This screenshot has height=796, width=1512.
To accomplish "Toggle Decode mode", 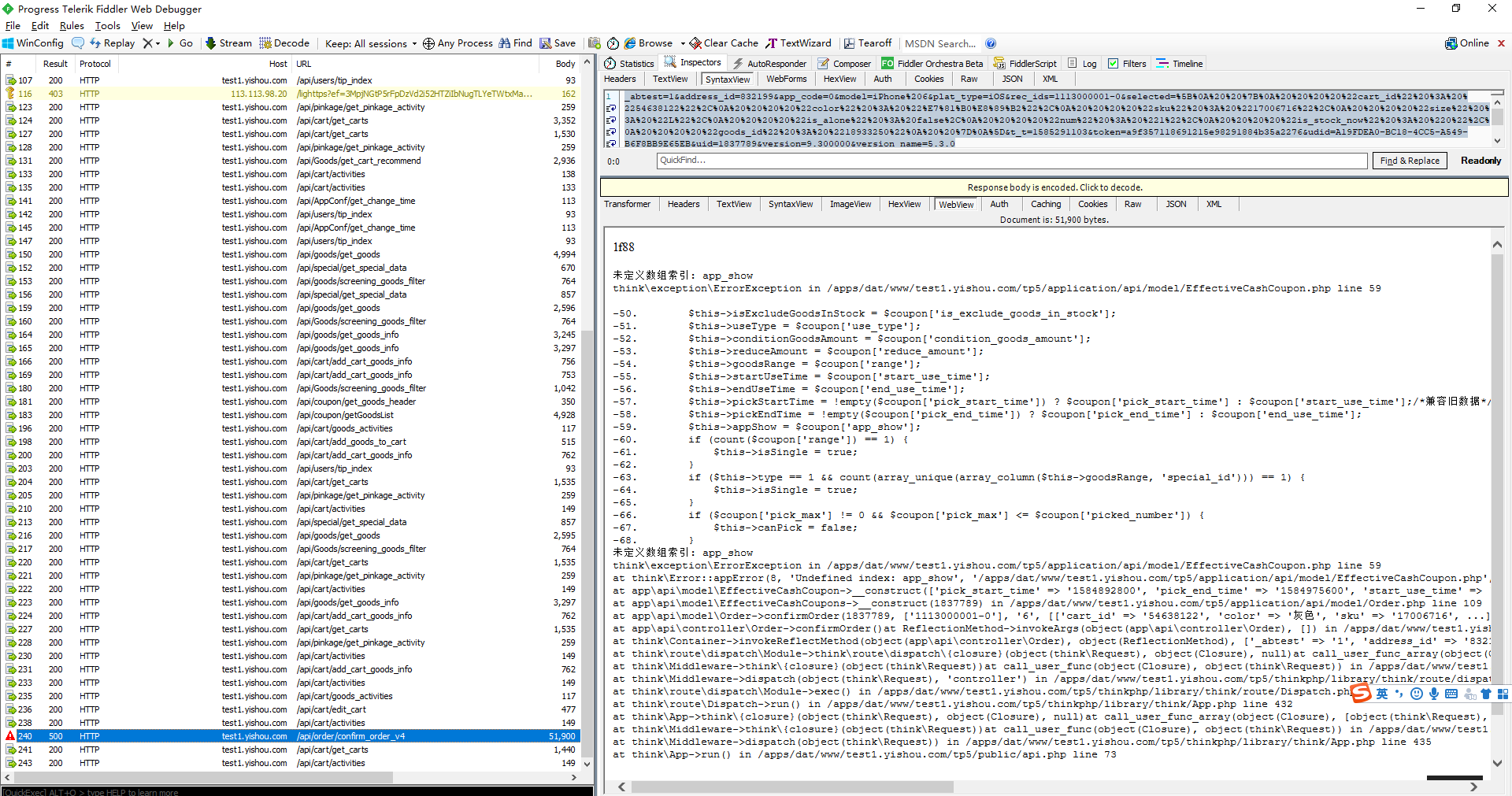I will (284, 43).
